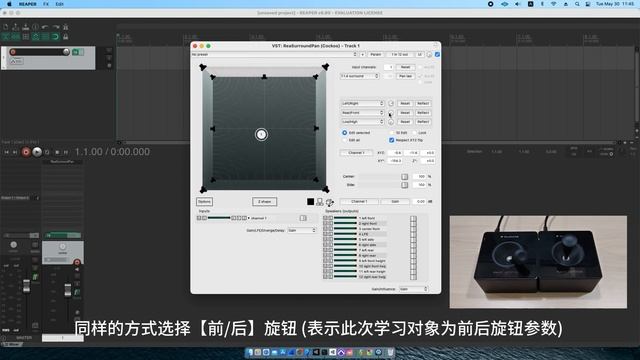Open the preset dropdown in plugin window

[x=274, y=54]
